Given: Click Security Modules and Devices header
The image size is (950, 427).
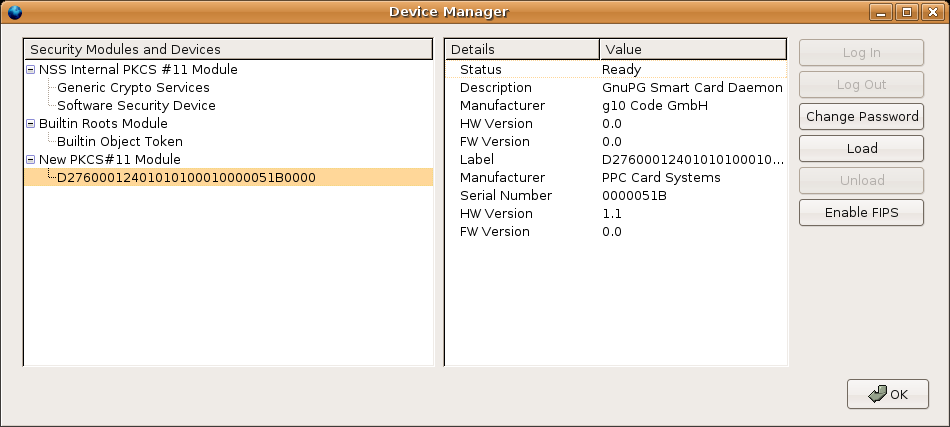Looking at the screenshot, I should click(x=228, y=49).
